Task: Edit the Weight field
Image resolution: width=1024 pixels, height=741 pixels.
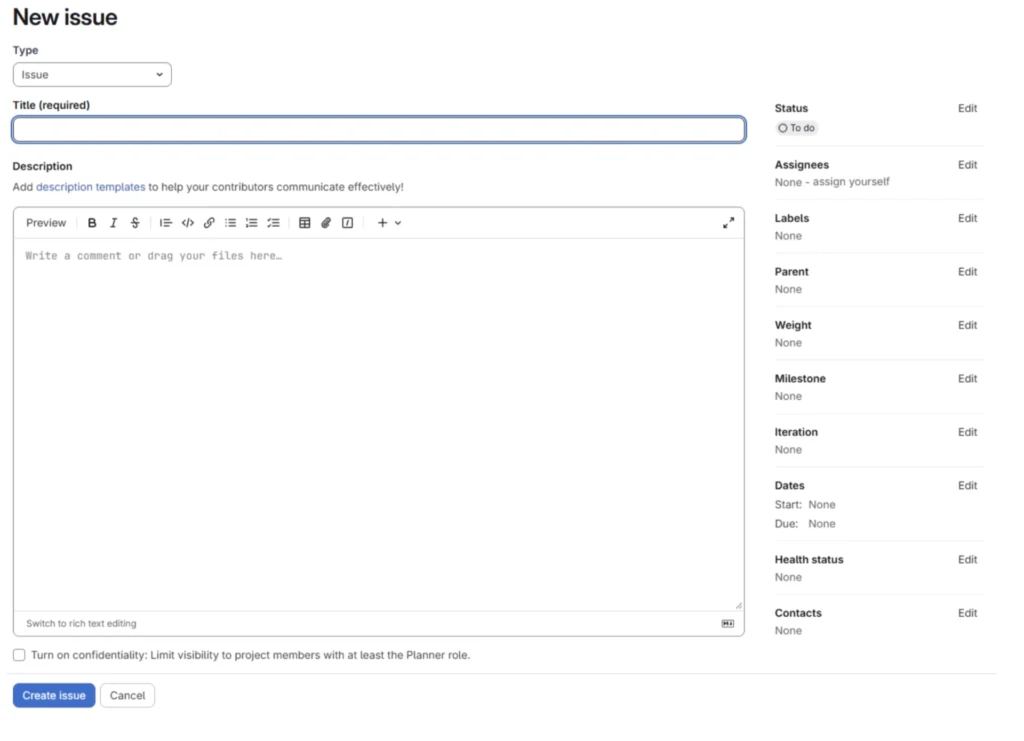Action: point(967,326)
